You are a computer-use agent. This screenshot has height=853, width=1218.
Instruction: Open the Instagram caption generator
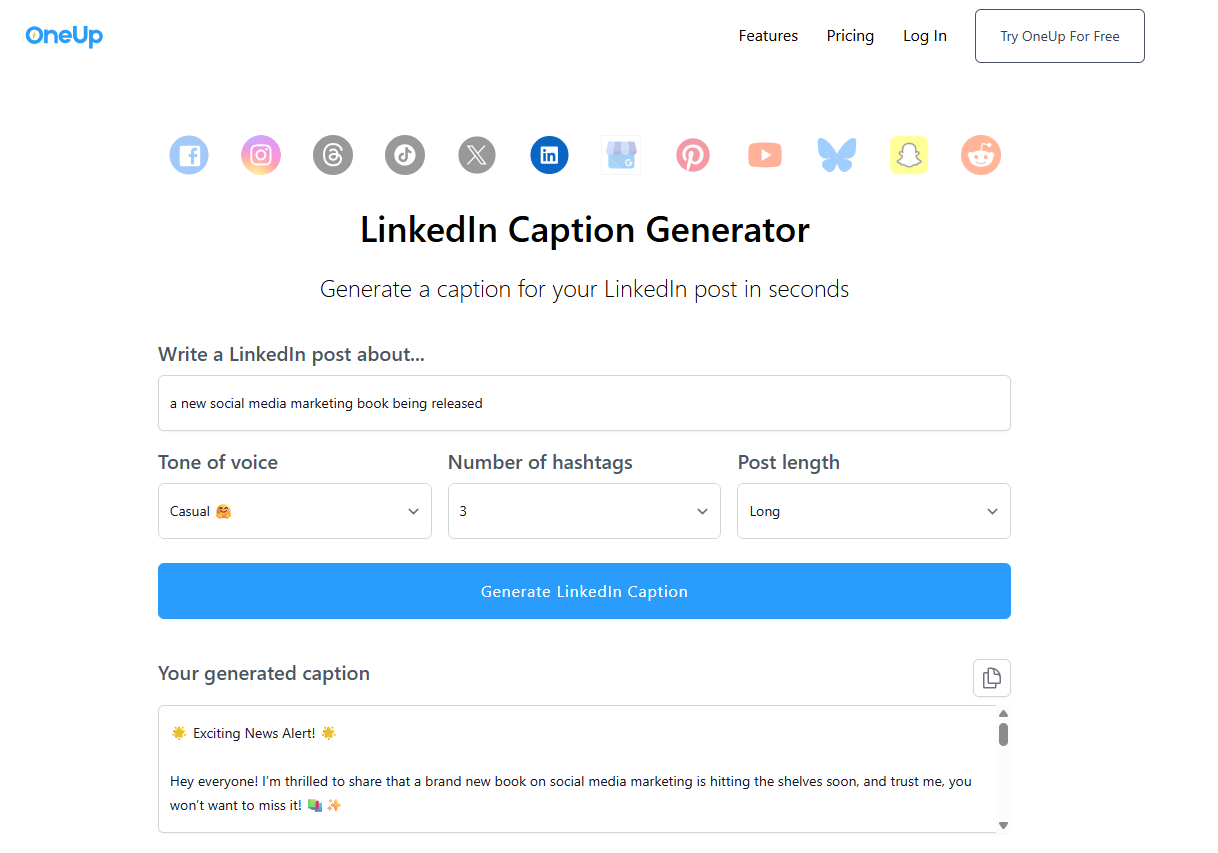[260, 155]
